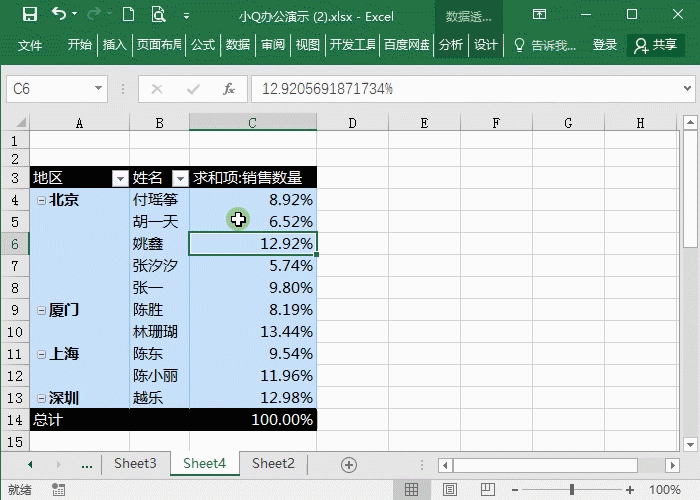Click the horizontal scrollbar left arrow
This screenshot has width=700, height=500.
[x=445, y=466]
